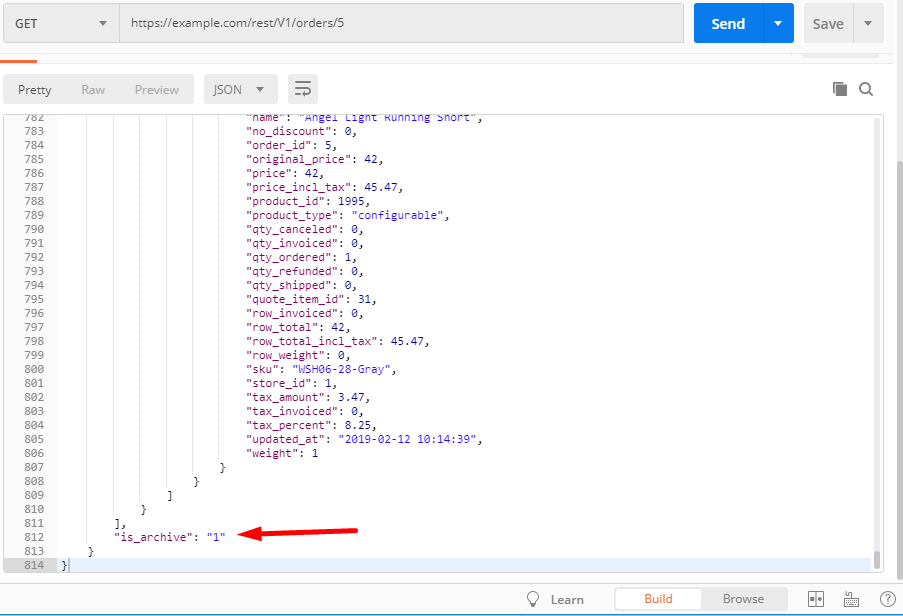Click the "tax_percent" value 8.25

358,425
